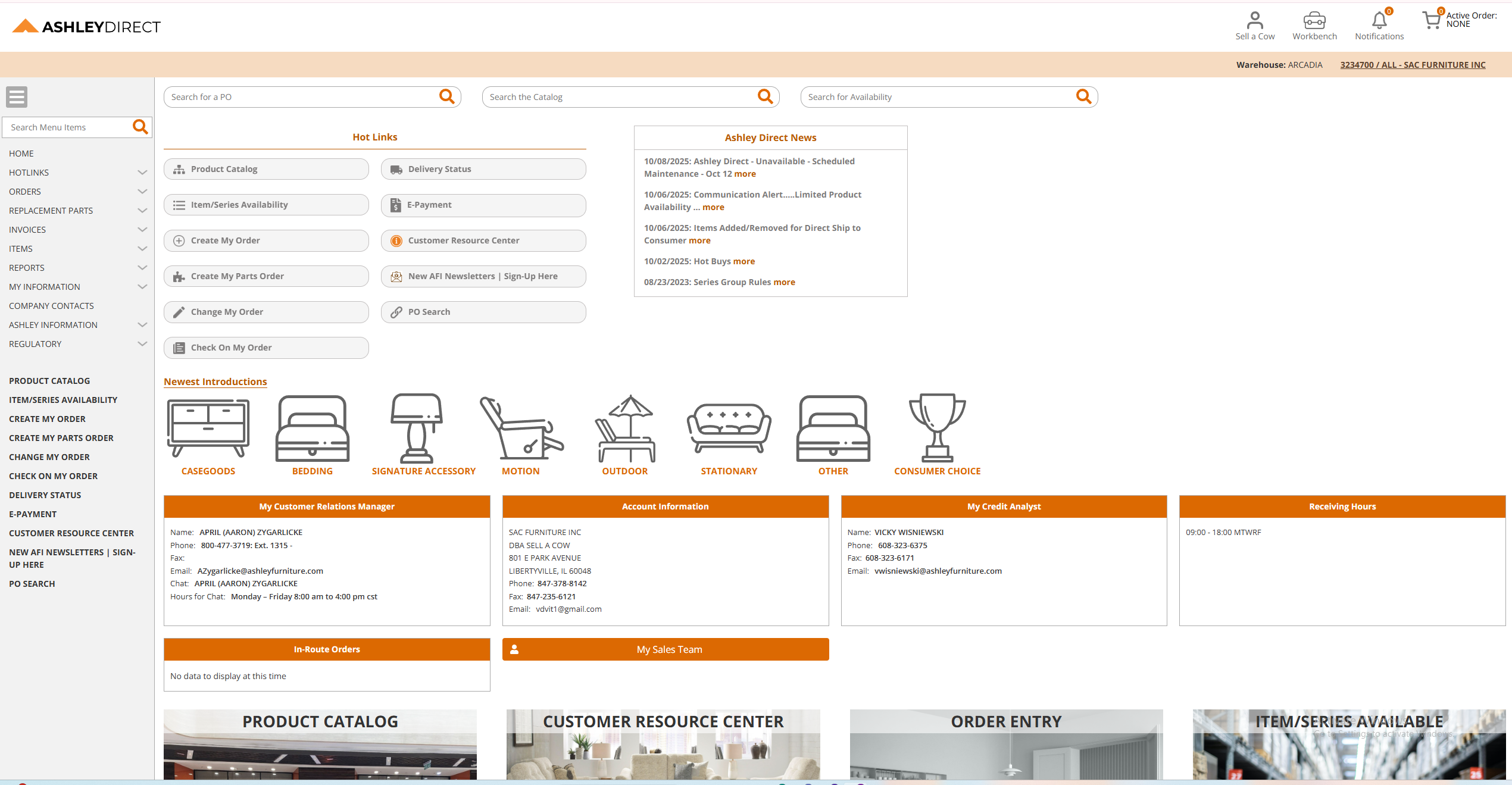
Task: Click the Signature Accessory lamp icon
Action: (x=416, y=428)
